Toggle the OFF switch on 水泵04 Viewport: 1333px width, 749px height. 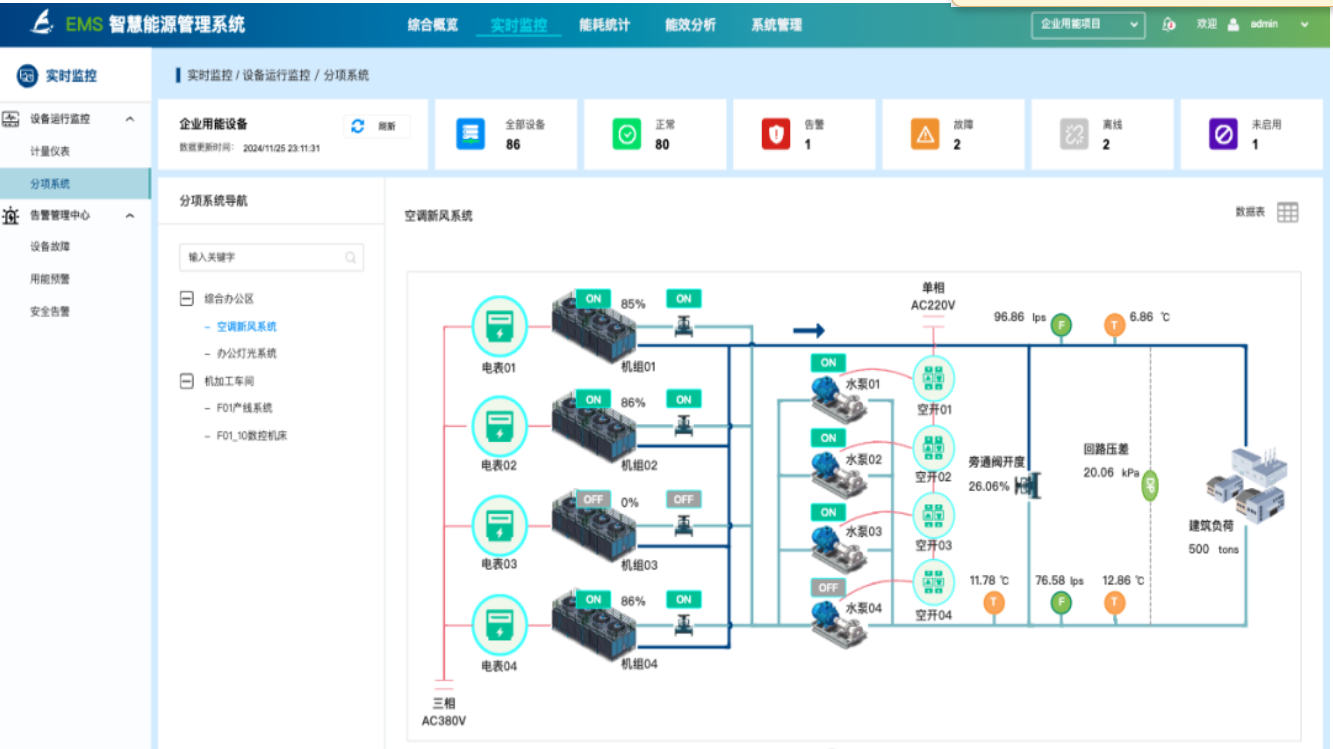tap(828, 587)
